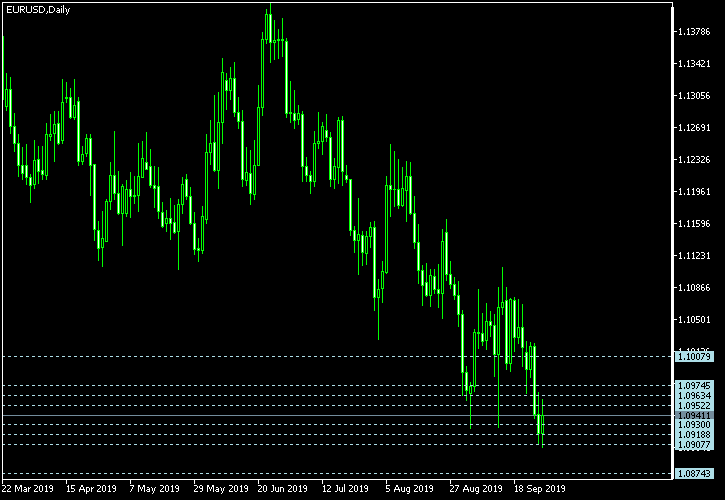
Task: Select the topmost dashed horizontal line at 1.10079
Action: (338, 357)
